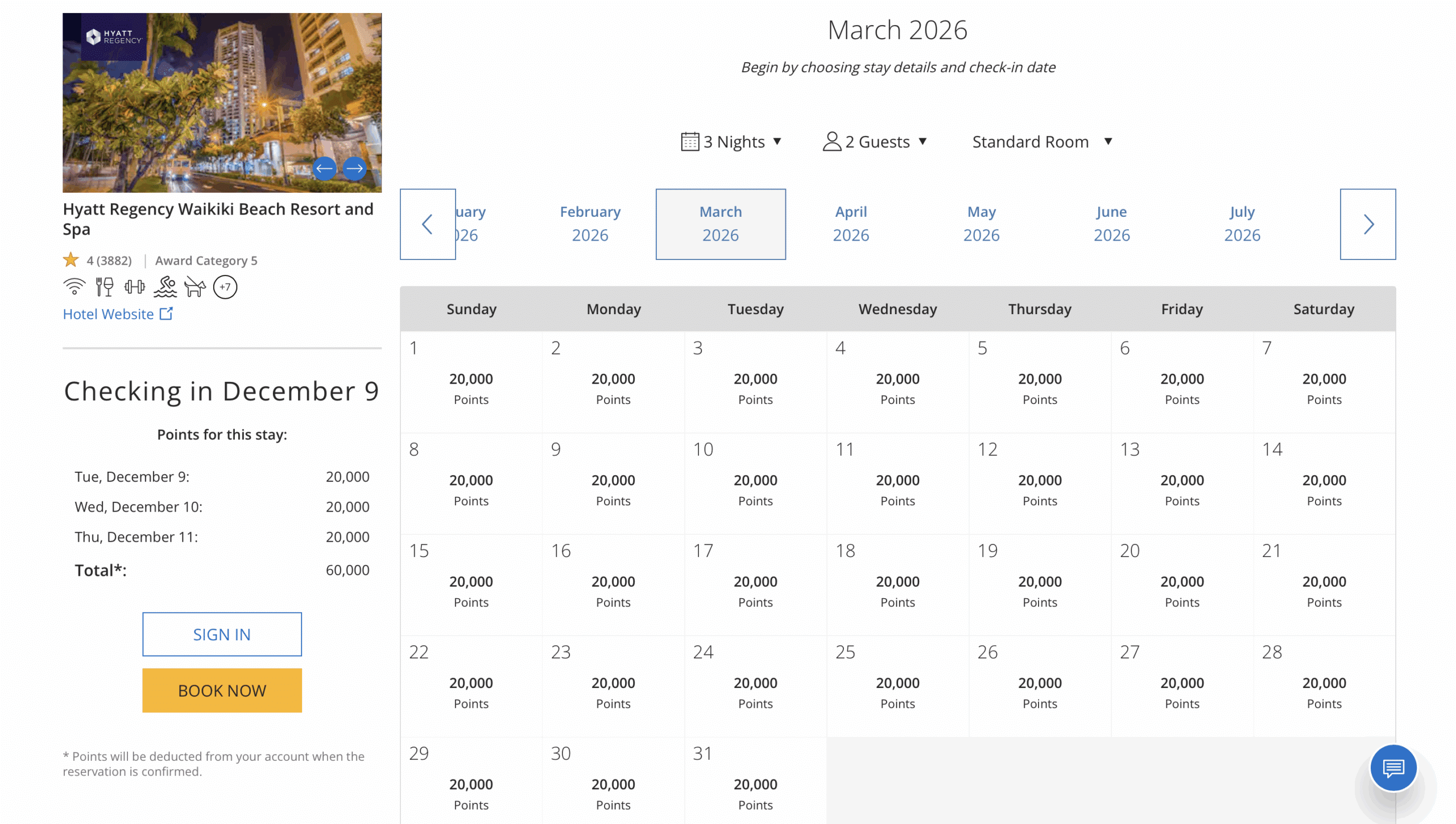Select March 29 as check-in date
The image size is (1456, 824).
471,781
